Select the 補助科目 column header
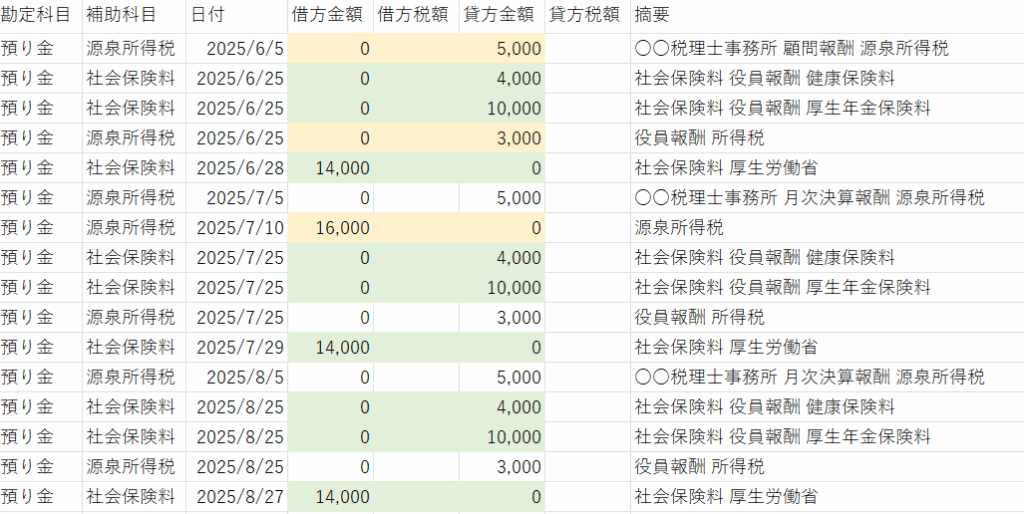 tap(121, 15)
